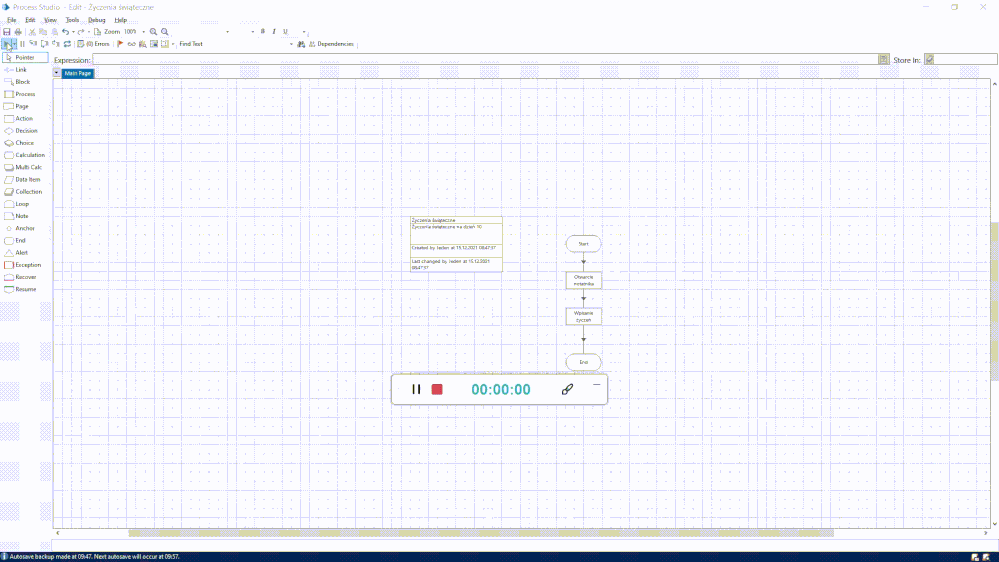Select the Data Item tool
Screen dimensions: 999x562
(x=27, y=180)
